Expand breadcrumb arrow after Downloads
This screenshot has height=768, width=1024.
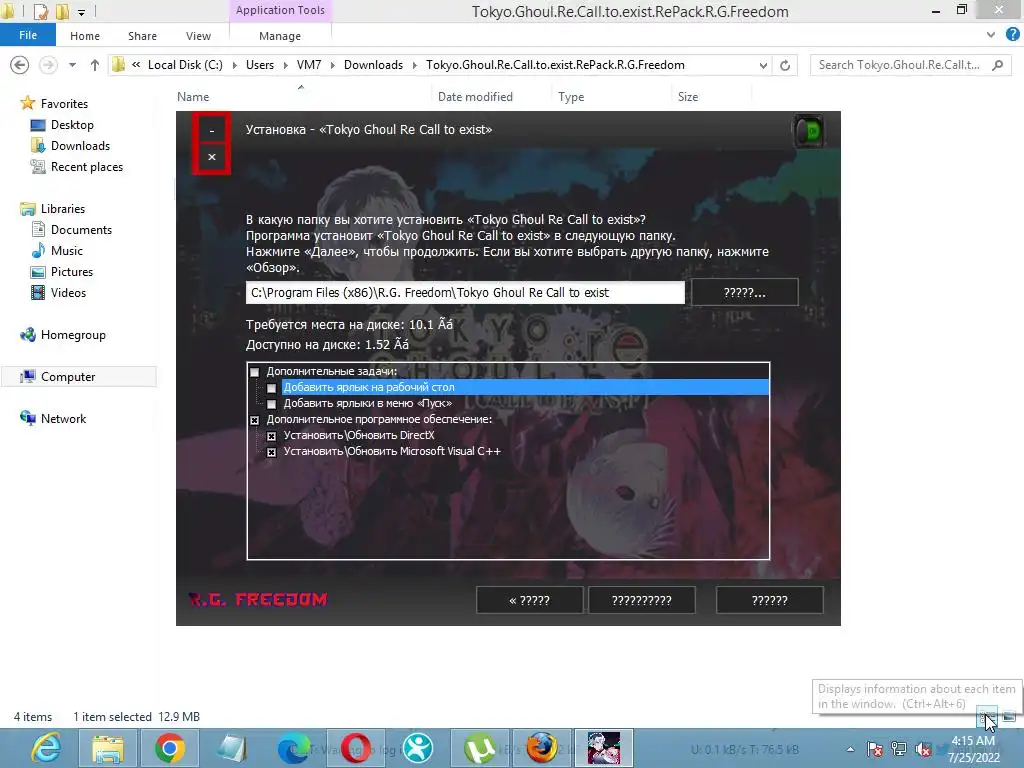(x=414, y=65)
